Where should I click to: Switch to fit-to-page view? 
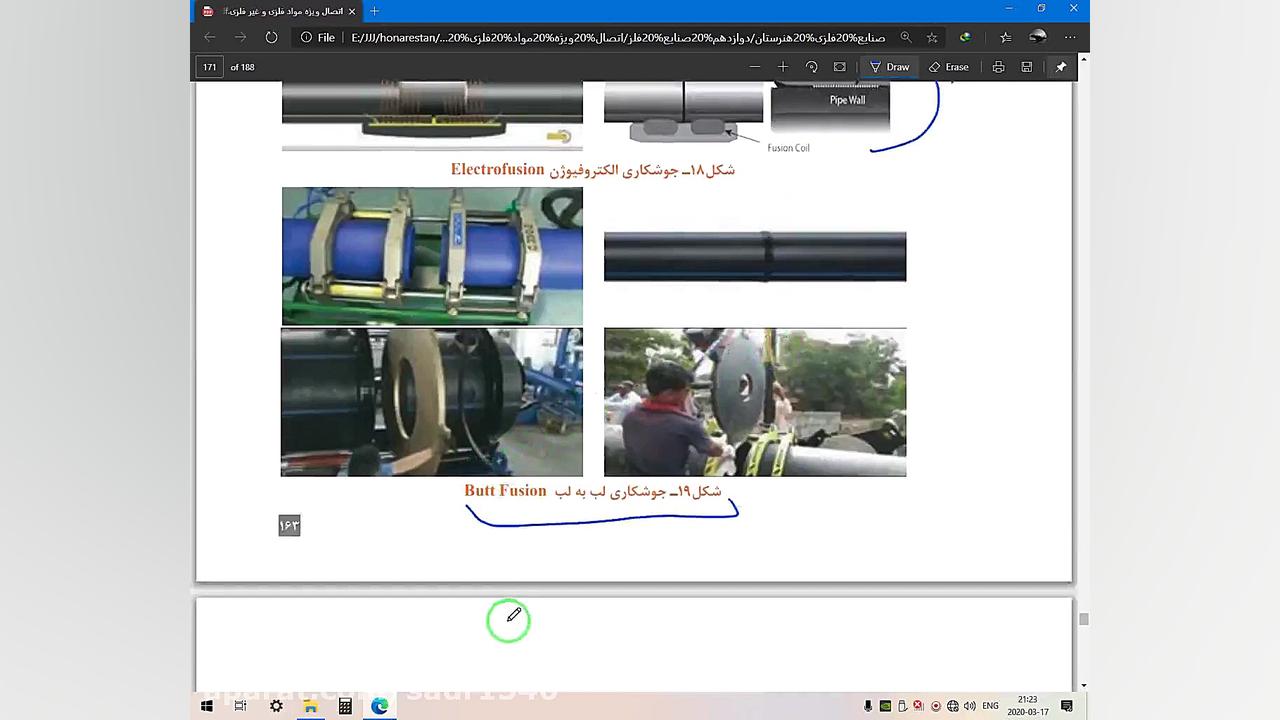[839, 67]
